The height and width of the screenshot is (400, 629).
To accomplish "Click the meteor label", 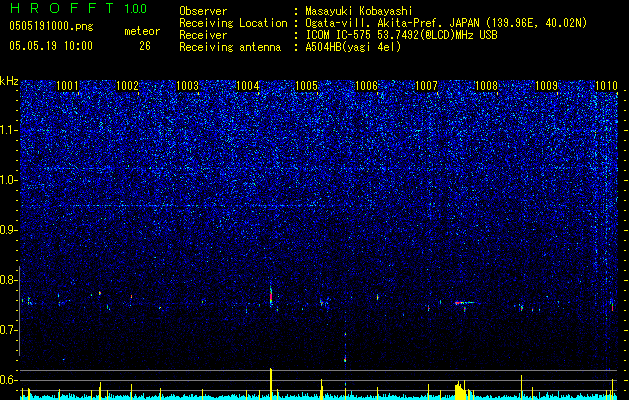I will [142, 31].
